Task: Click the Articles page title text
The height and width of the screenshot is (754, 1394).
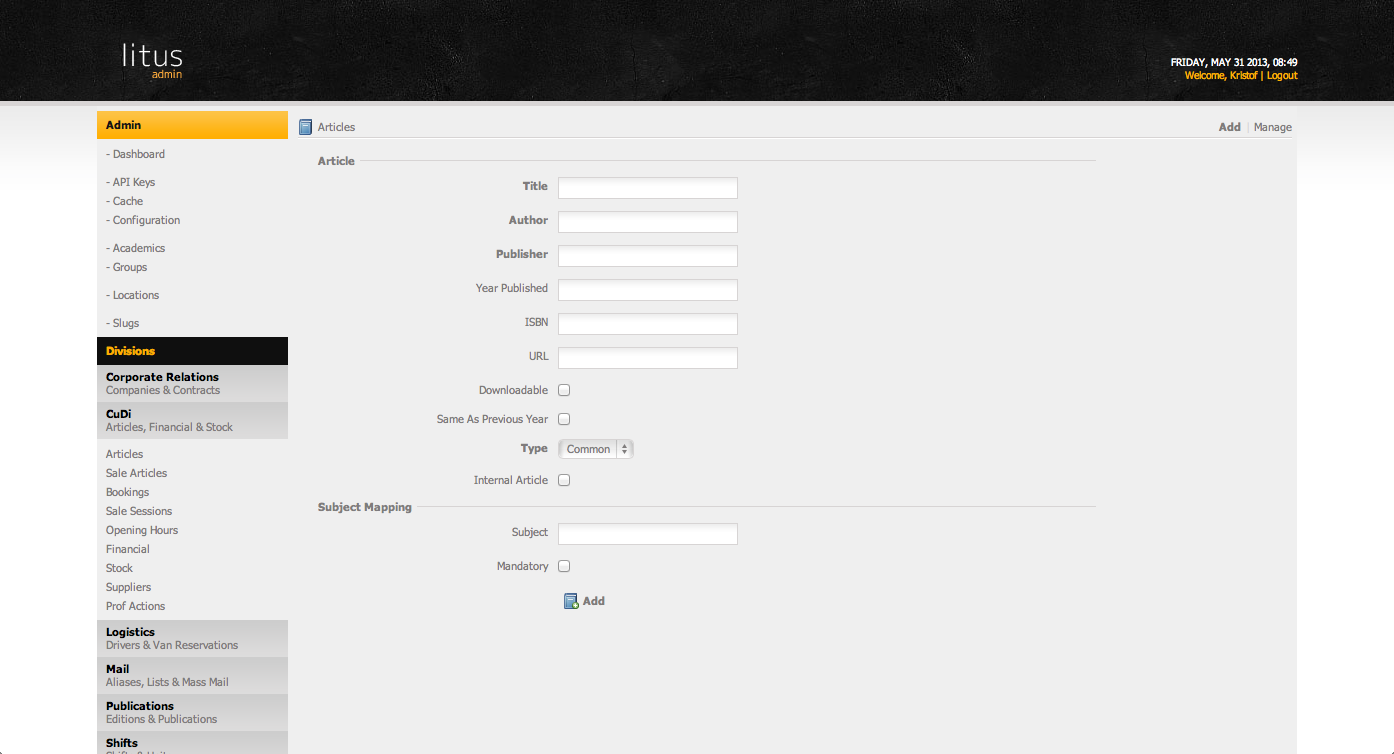Action: coord(336,127)
